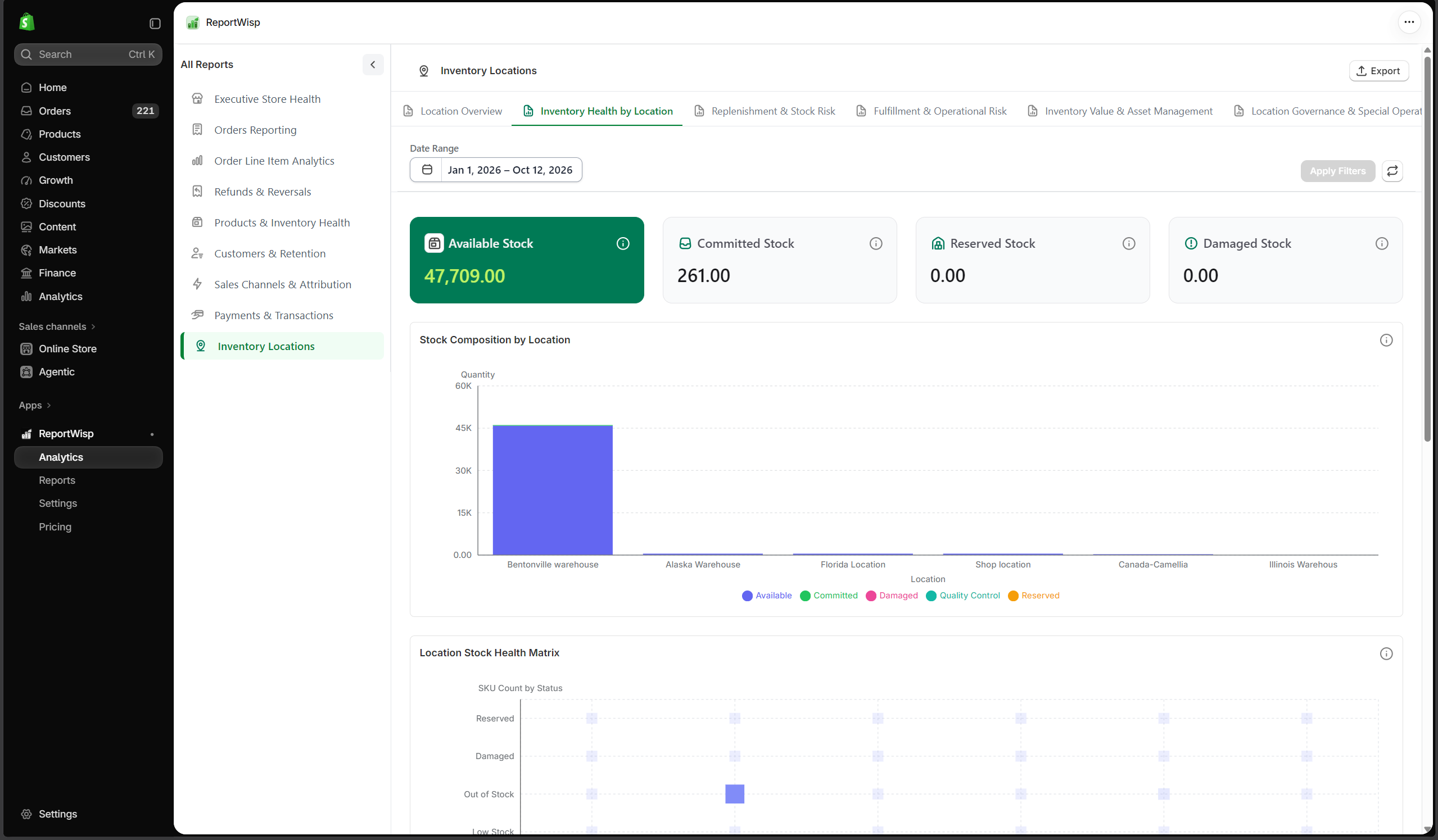Switch to Replenishment & Stock Risk tab

point(764,111)
